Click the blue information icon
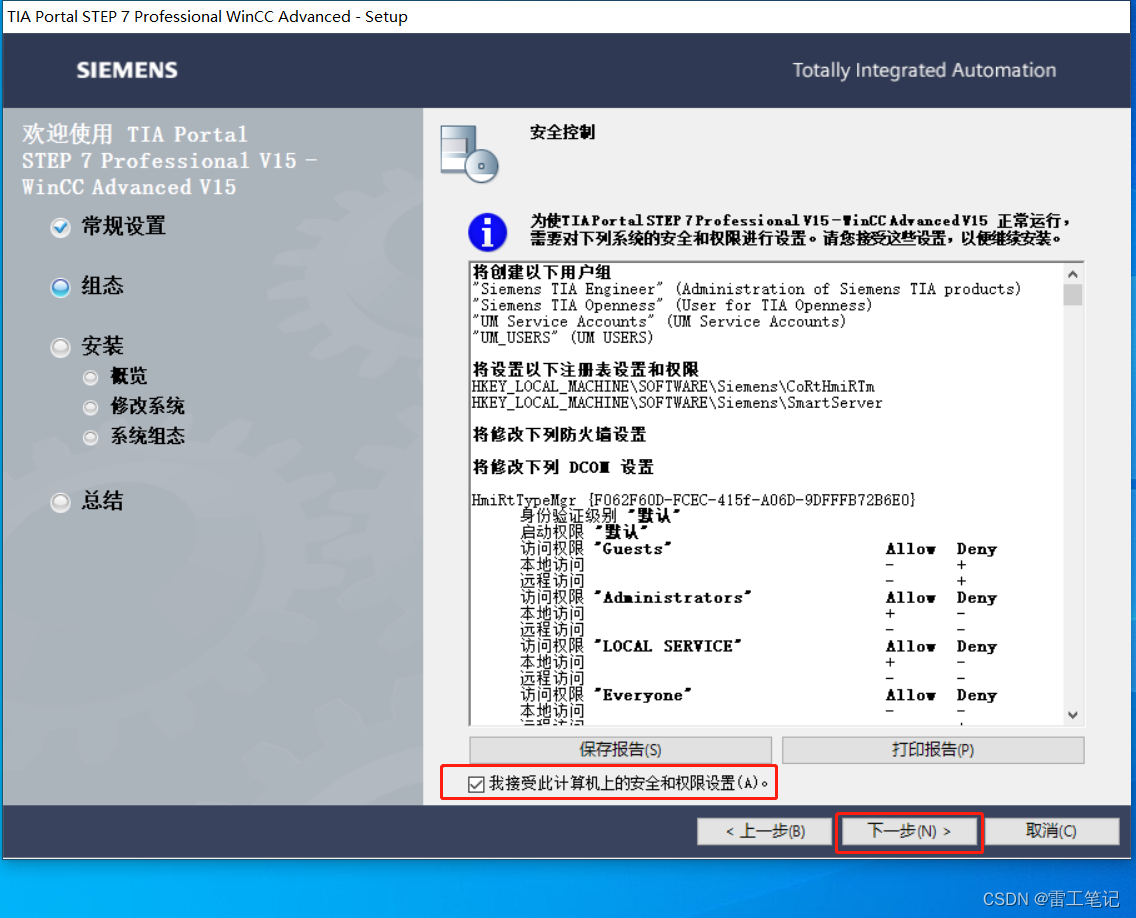The height and width of the screenshot is (918, 1136). pyautogui.click(x=487, y=232)
